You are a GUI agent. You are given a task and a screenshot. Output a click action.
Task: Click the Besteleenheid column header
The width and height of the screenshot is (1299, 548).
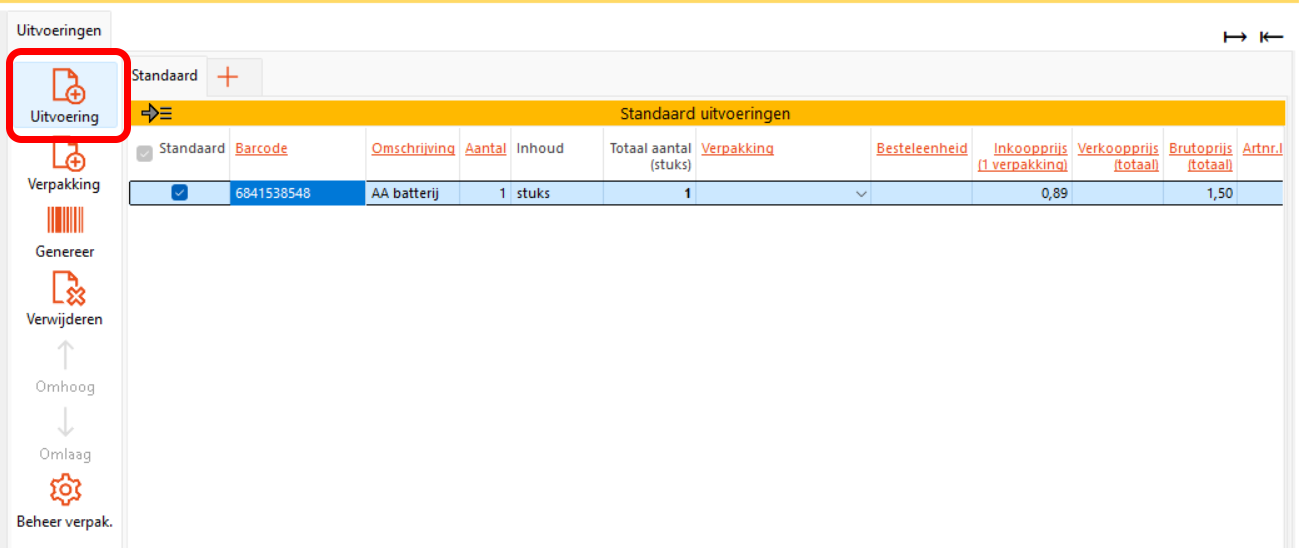point(922,148)
